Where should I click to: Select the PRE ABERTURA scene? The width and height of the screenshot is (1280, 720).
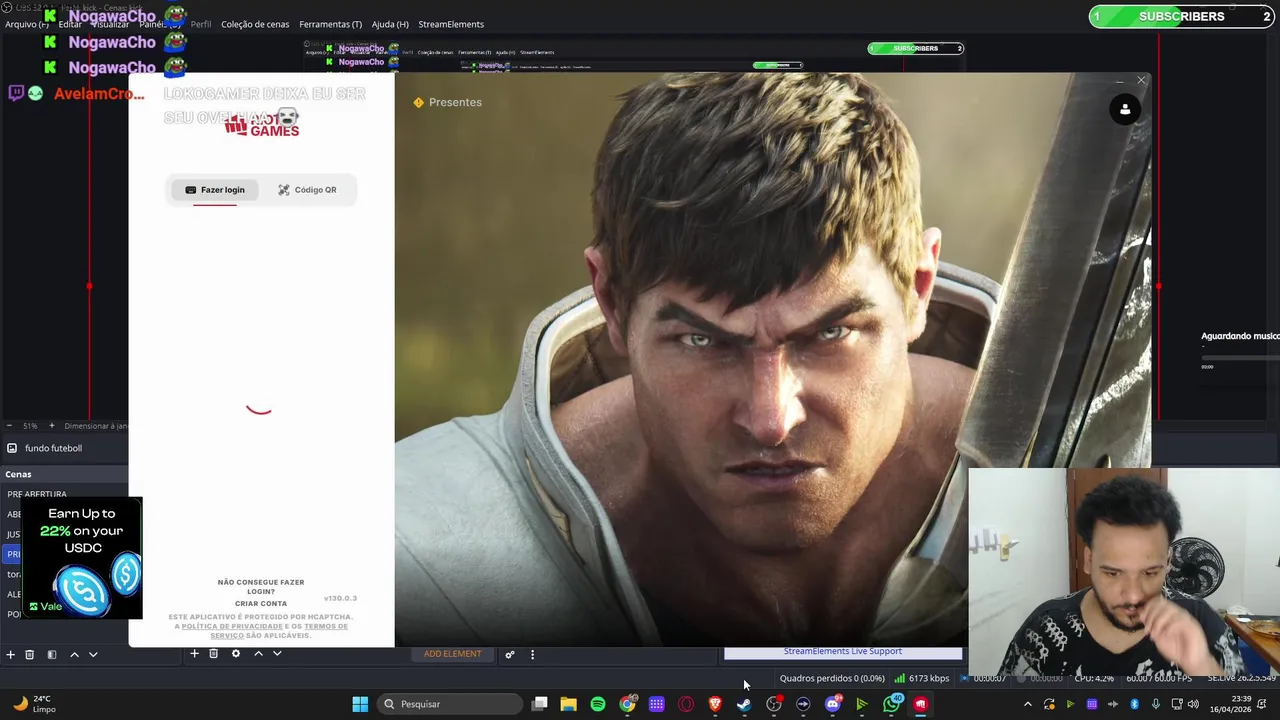[x=37, y=494]
